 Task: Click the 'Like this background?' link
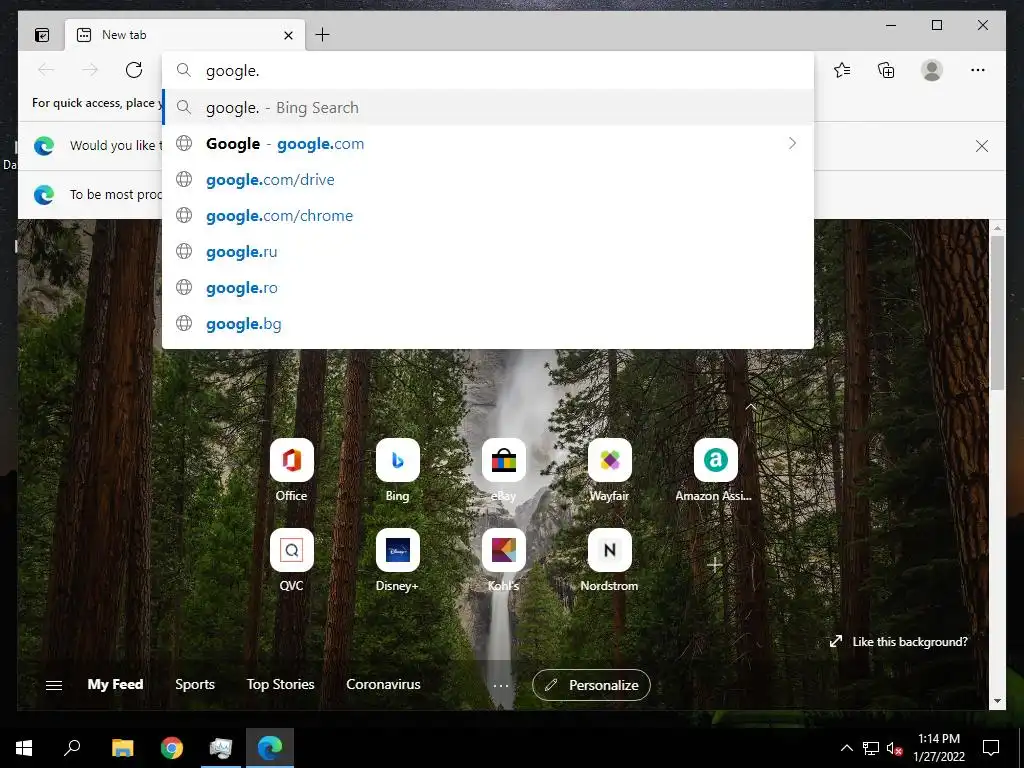pos(899,641)
